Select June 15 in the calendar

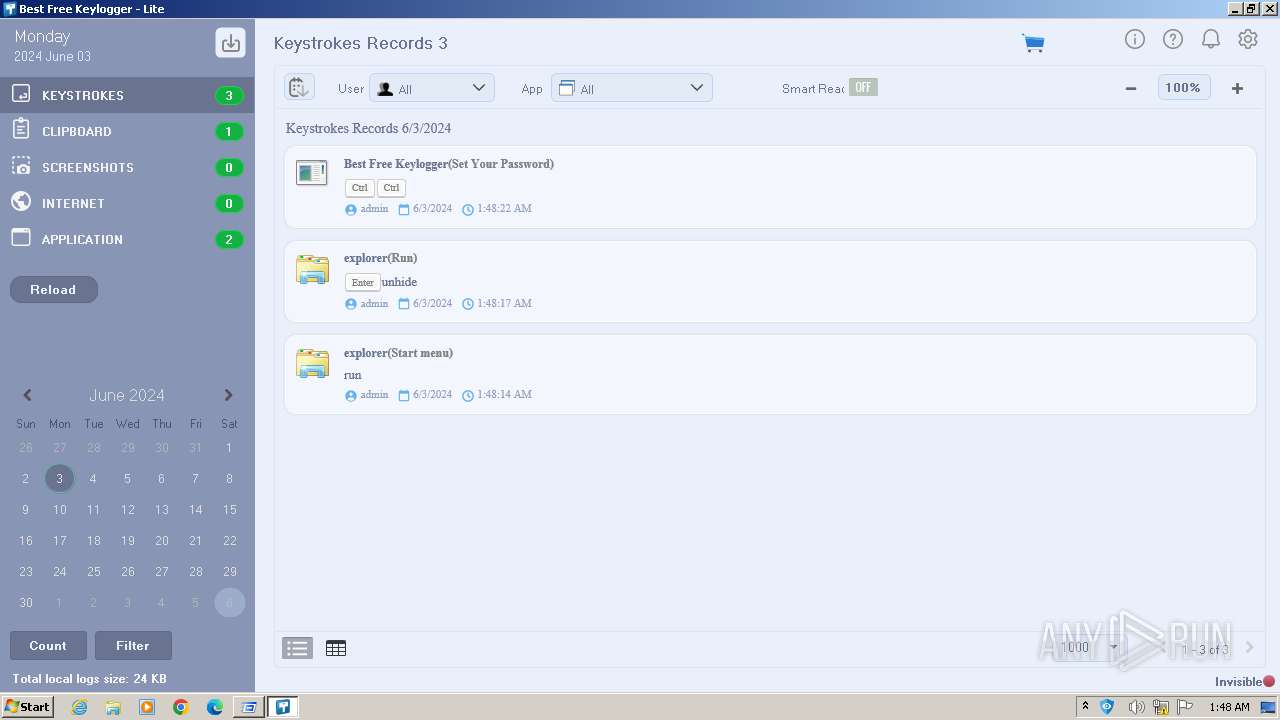point(229,509)
